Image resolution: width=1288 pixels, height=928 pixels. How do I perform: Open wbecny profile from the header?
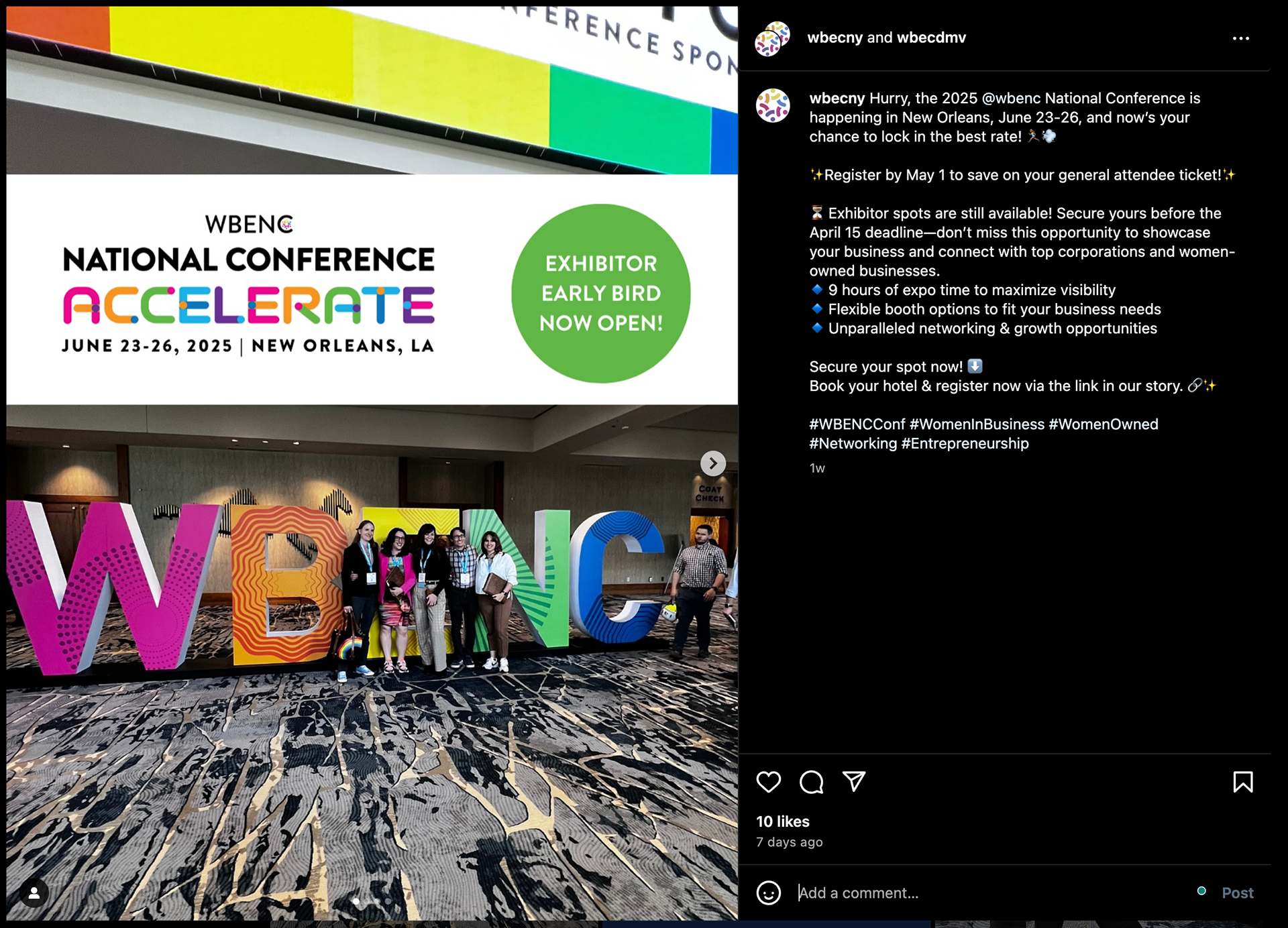click(835, 38)
